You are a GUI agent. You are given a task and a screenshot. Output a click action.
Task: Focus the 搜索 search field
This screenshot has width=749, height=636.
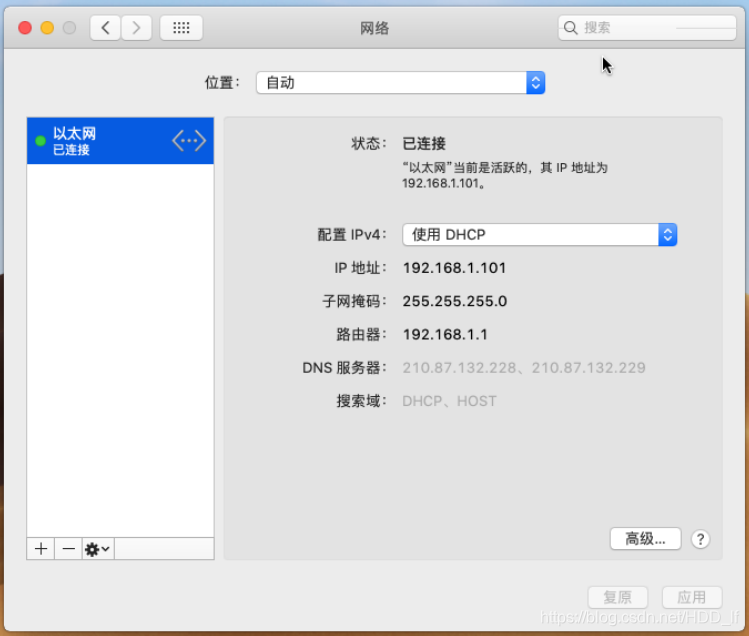(647, 28)
